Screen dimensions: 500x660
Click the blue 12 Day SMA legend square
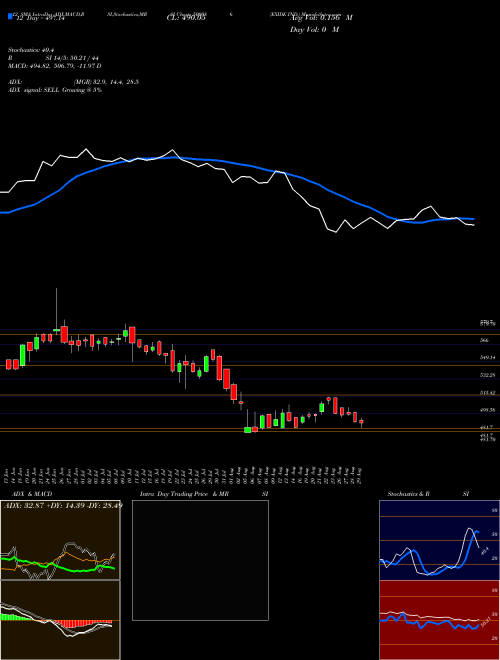tap(11, 17)
